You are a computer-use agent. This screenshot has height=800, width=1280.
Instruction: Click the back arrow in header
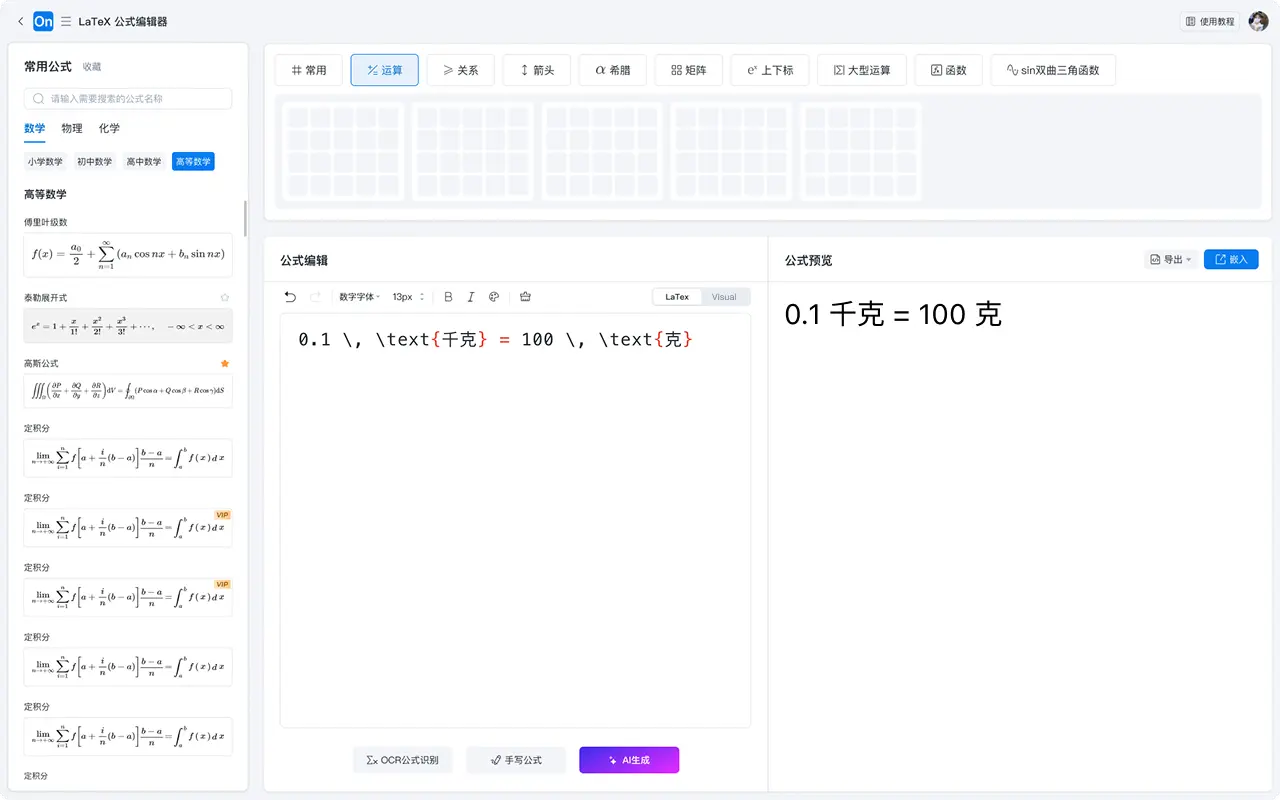pos(20,21)
